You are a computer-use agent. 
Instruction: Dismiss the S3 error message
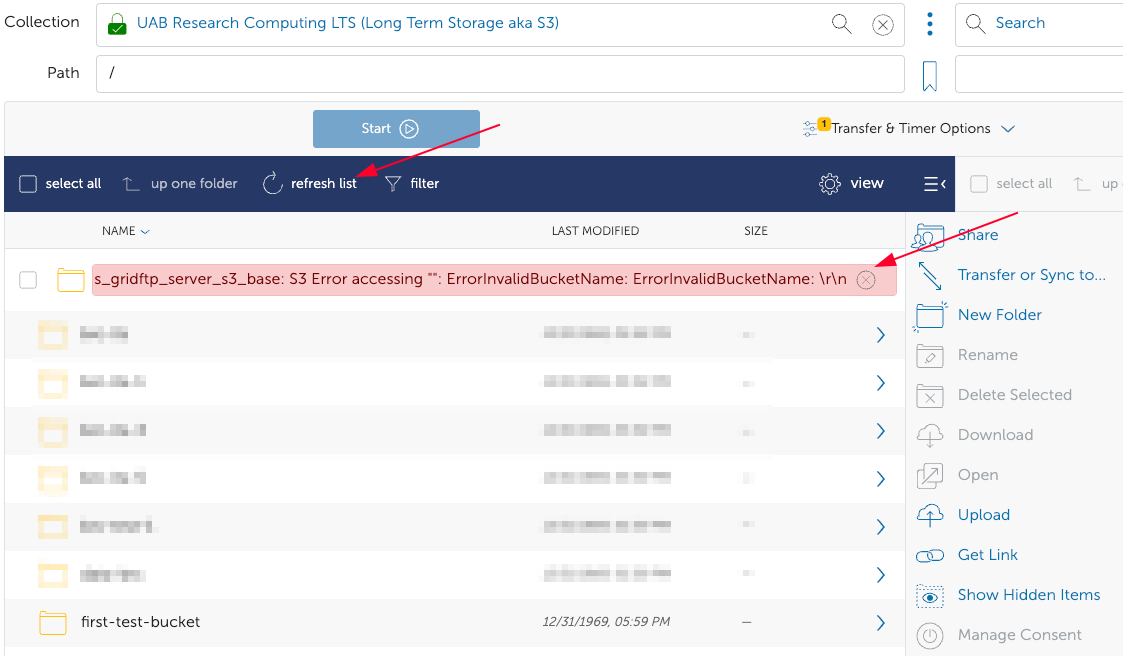click(866, 280)
